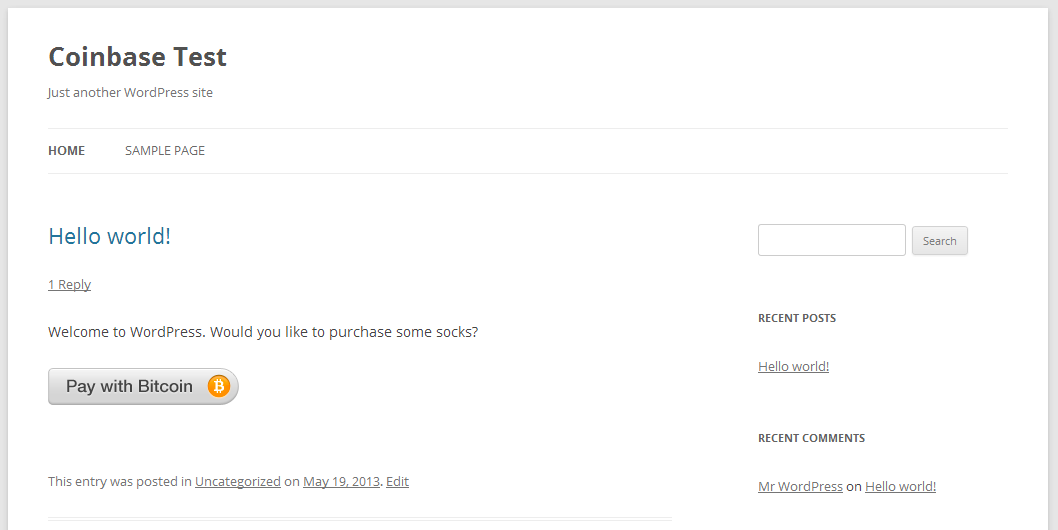Click the Mr WordPress commenter link

point(800,486)
